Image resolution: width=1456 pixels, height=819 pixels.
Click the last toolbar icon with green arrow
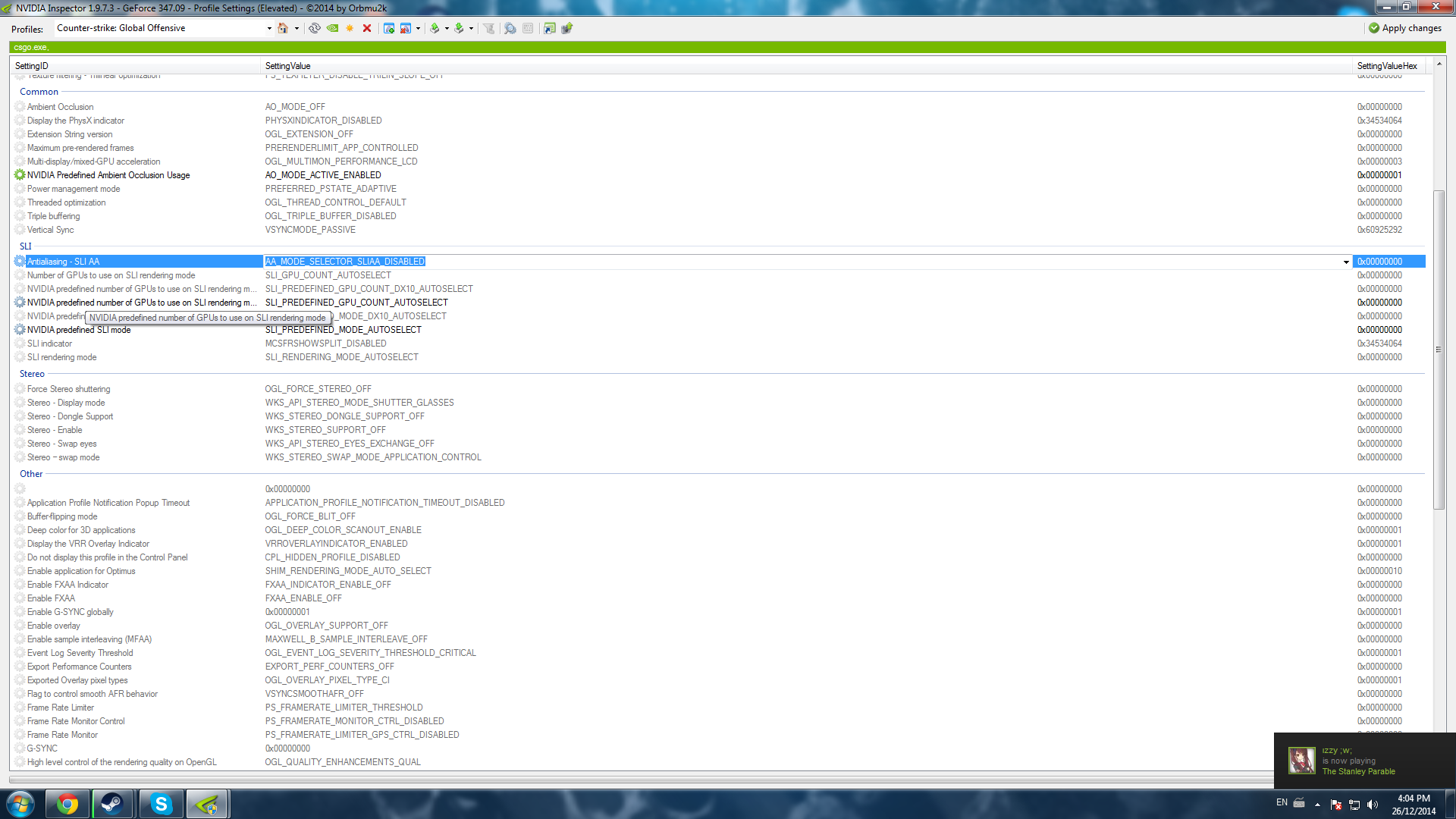point(566,28)
